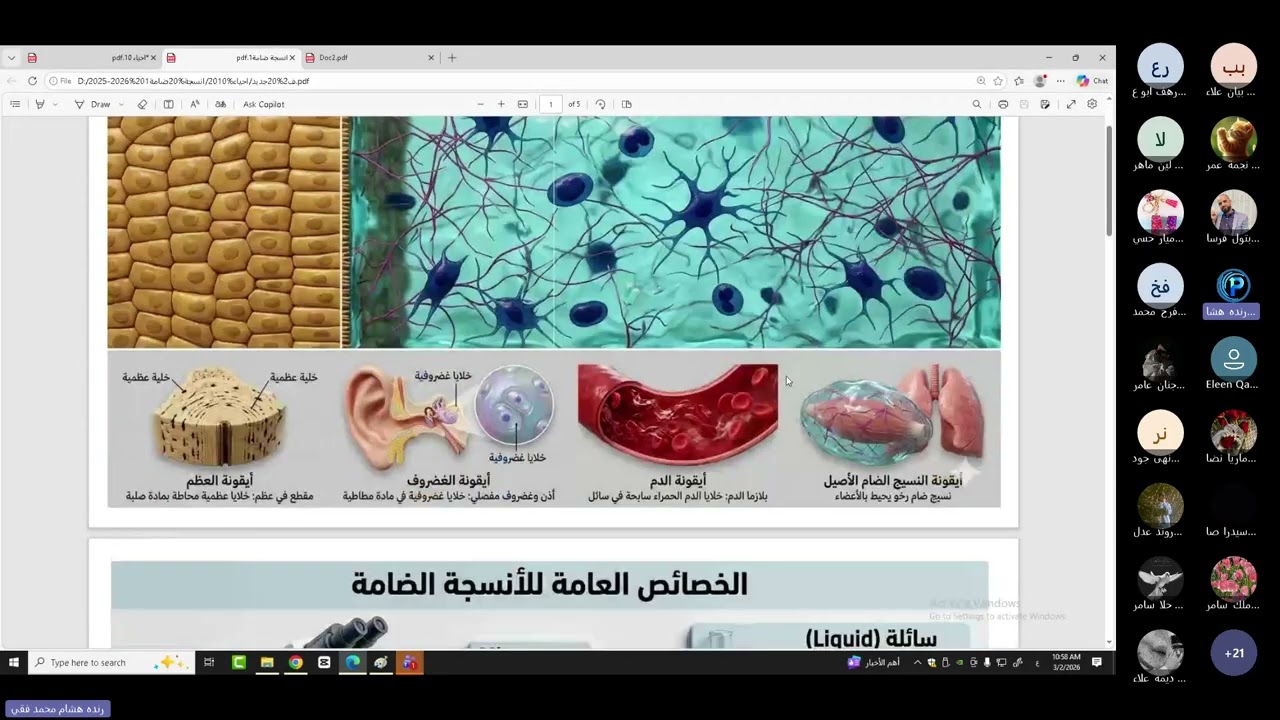Open PDF viewer settings gear
The width and height of the screenshot is (1280, 720).
pos(1092,104)
